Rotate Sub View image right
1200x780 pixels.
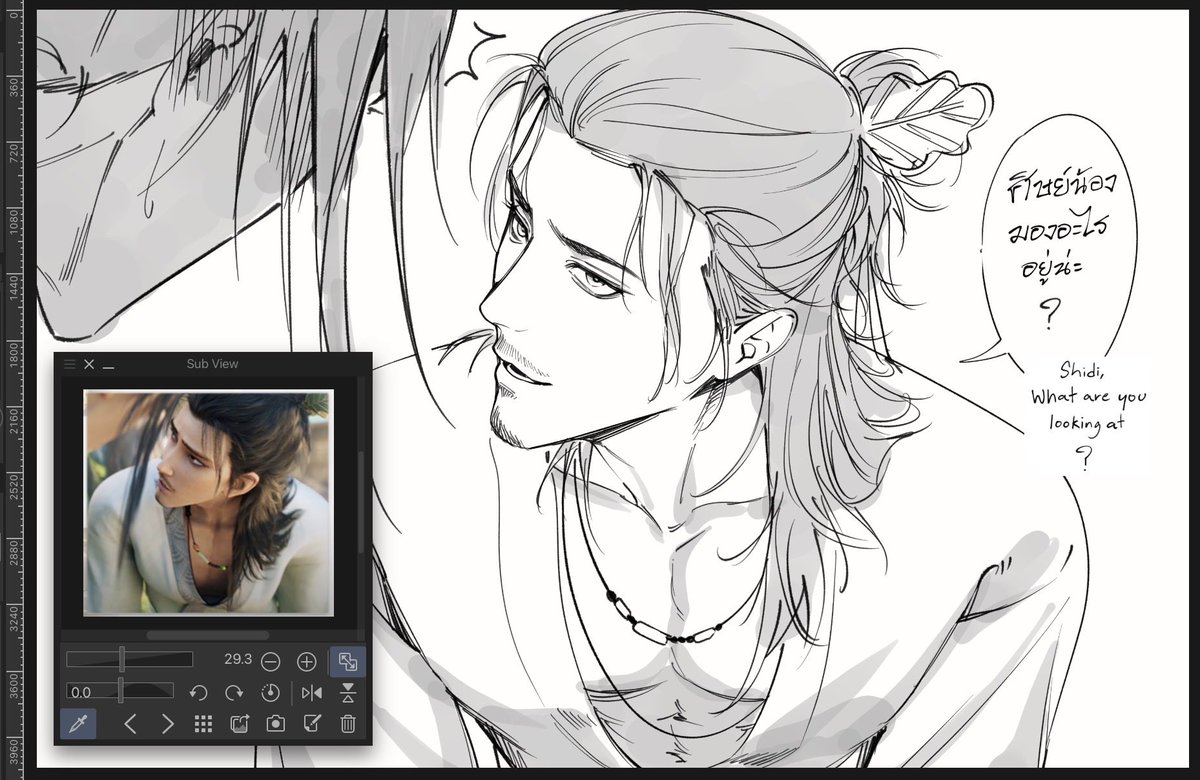[234, 692]
